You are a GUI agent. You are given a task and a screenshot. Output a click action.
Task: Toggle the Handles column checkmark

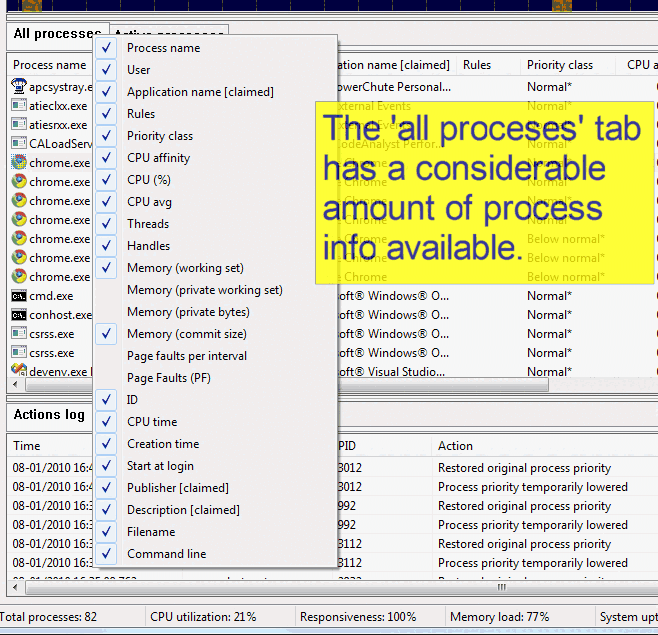[106, 245]
